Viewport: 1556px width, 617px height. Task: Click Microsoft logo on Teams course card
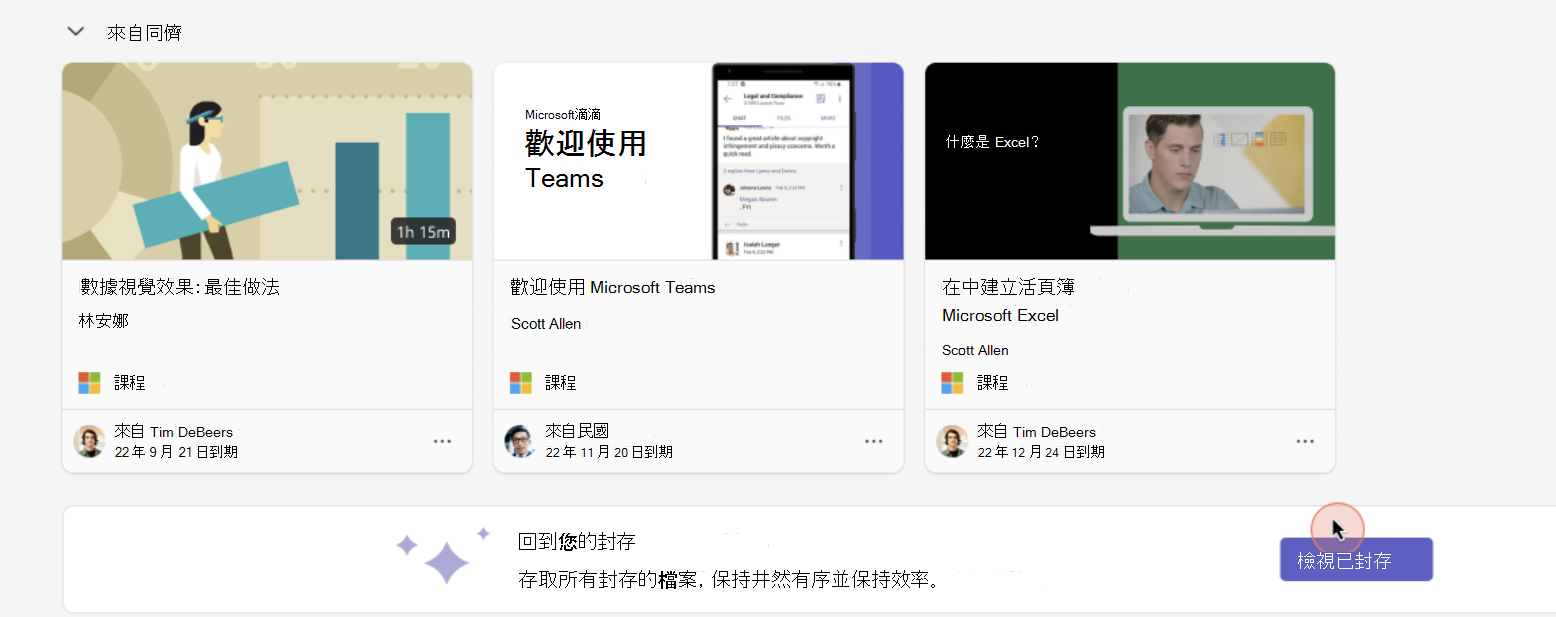[521, 383]
